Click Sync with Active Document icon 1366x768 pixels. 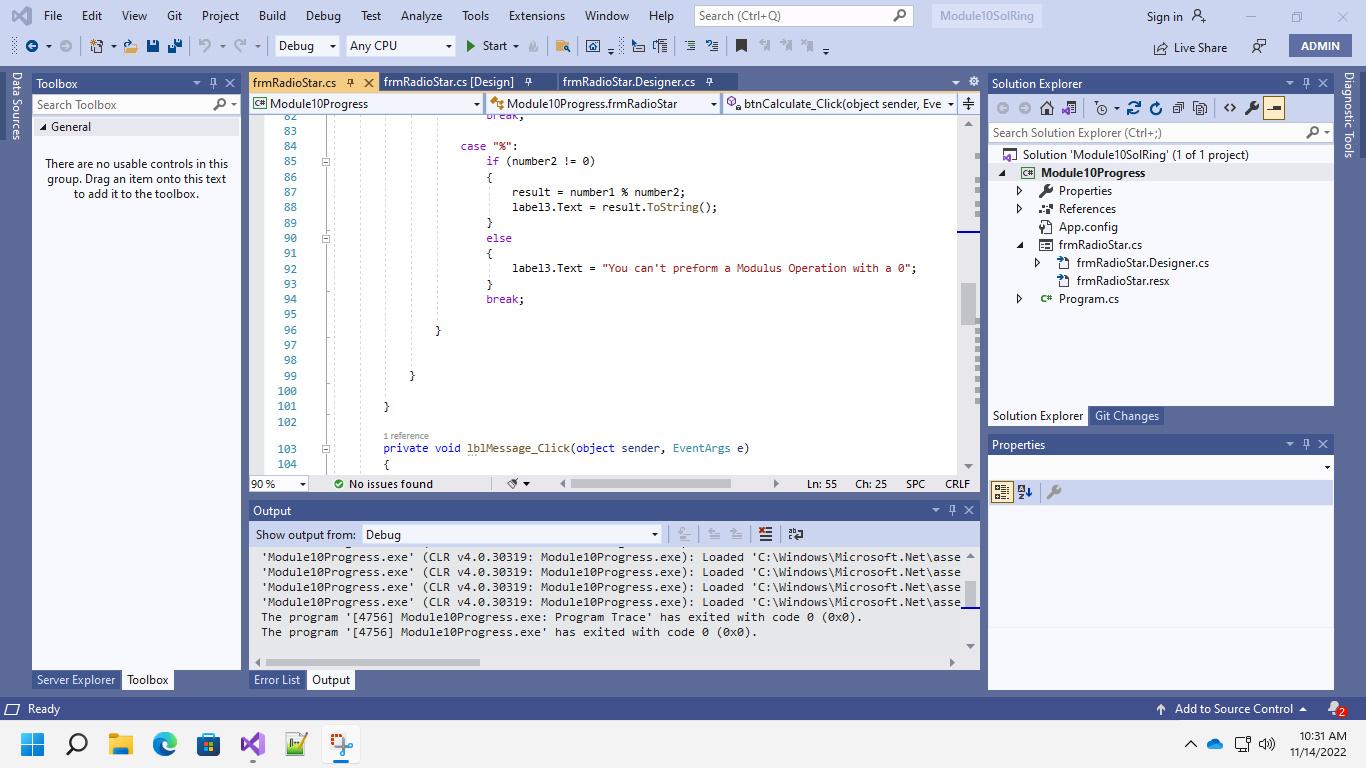click(x=1134, y=108)
